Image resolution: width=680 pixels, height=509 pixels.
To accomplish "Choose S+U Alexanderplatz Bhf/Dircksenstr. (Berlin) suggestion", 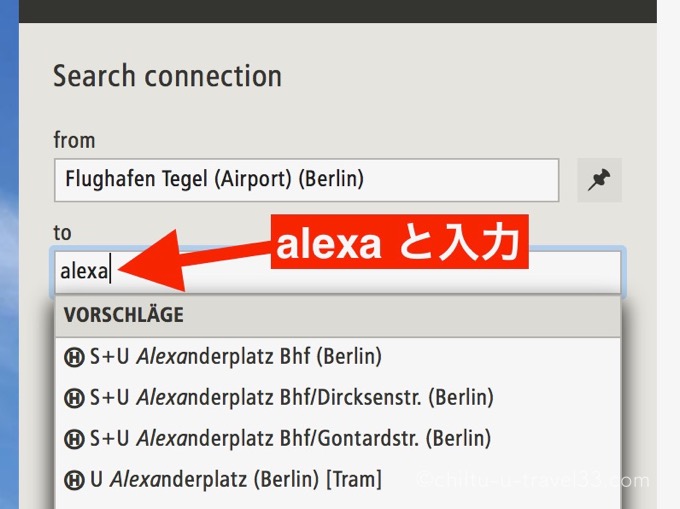I will [x=338, y=398].
